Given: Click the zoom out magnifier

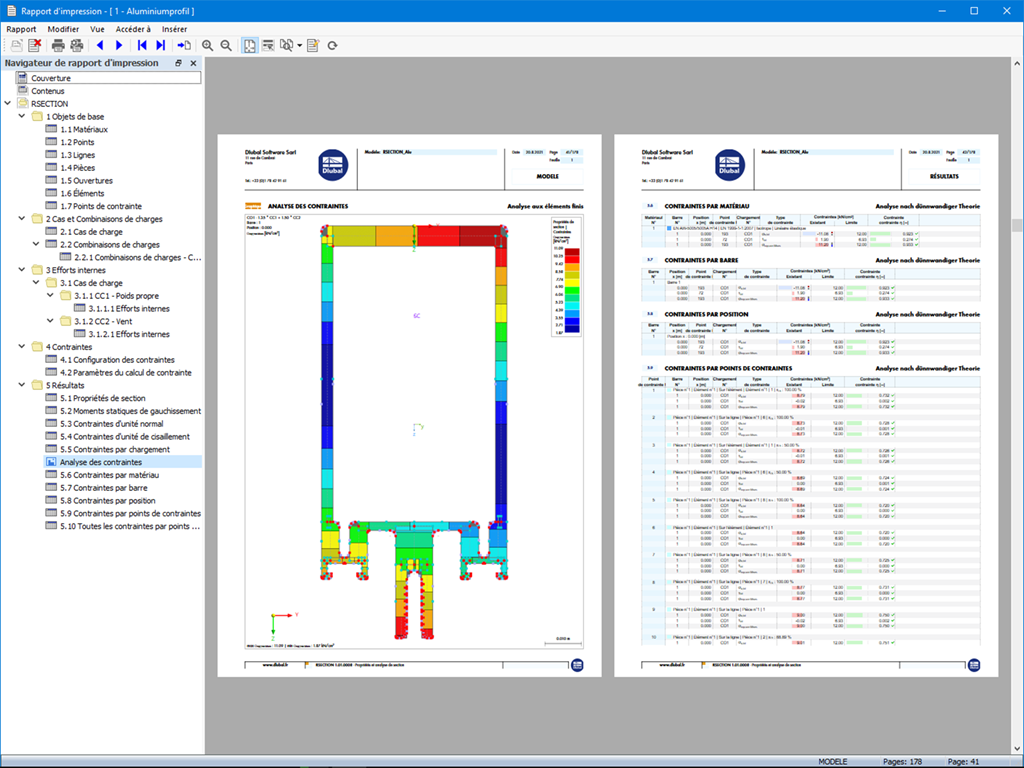Looking at the screenshot, I should pyautogui.click(x=226, y=45).
